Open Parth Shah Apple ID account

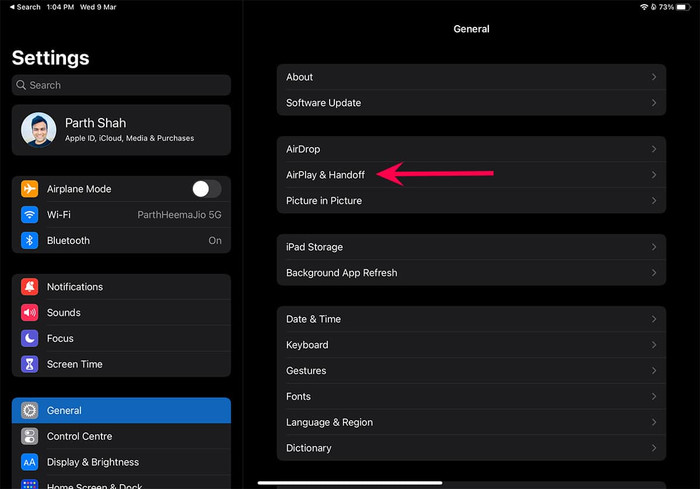pyautogui.click(x=121, y=130)
